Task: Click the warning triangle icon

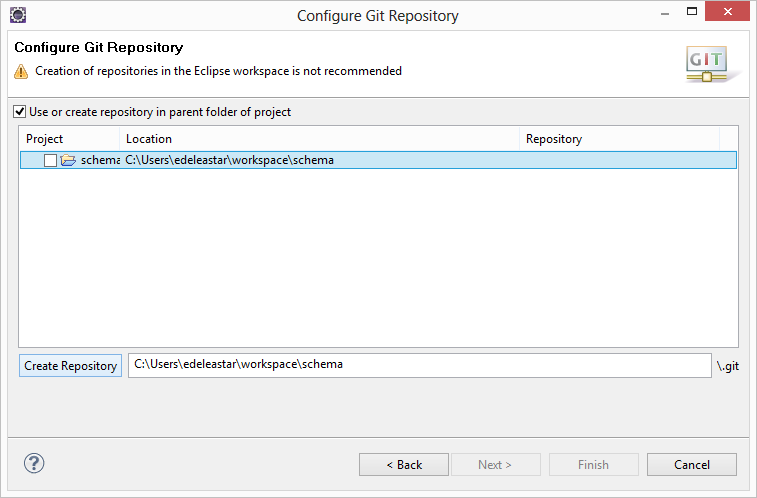Action: point(21,71)
